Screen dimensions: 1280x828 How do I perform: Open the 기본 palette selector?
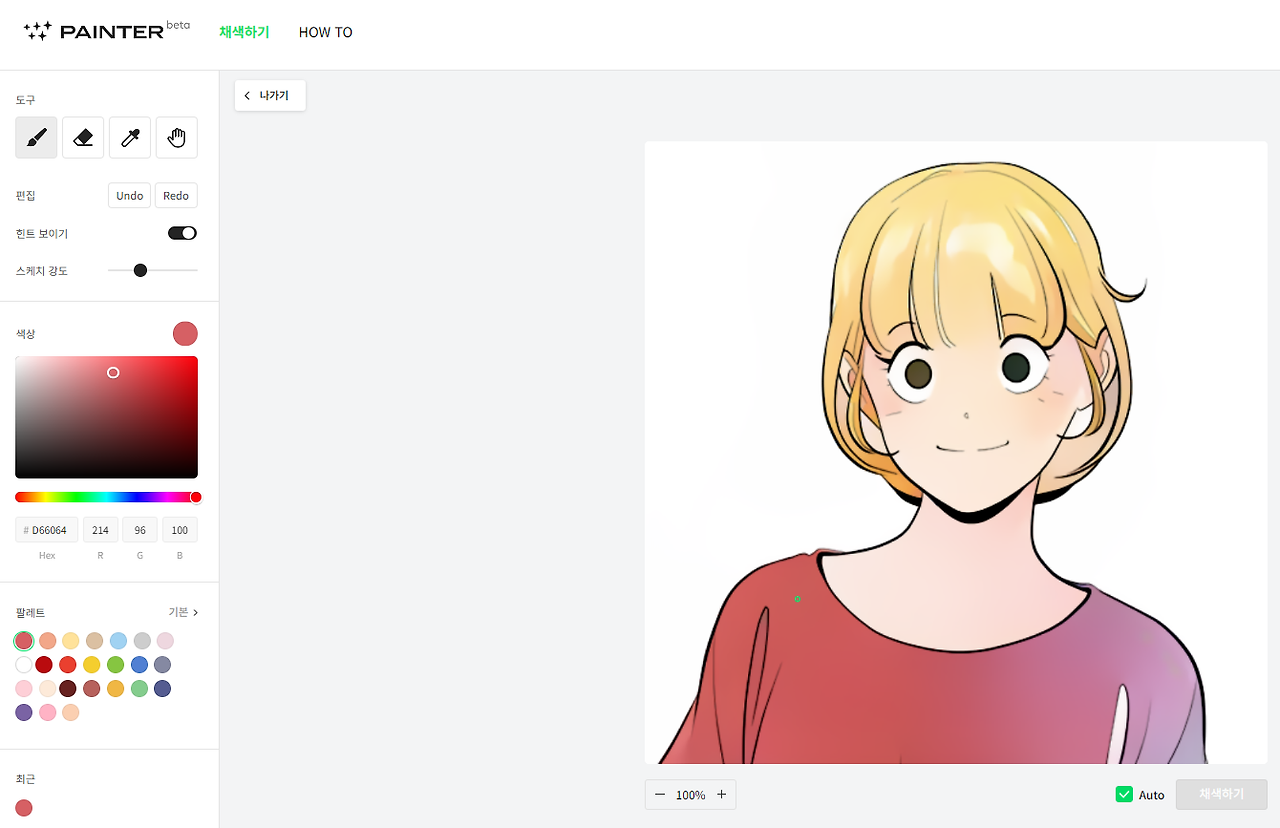coord(181,611)
